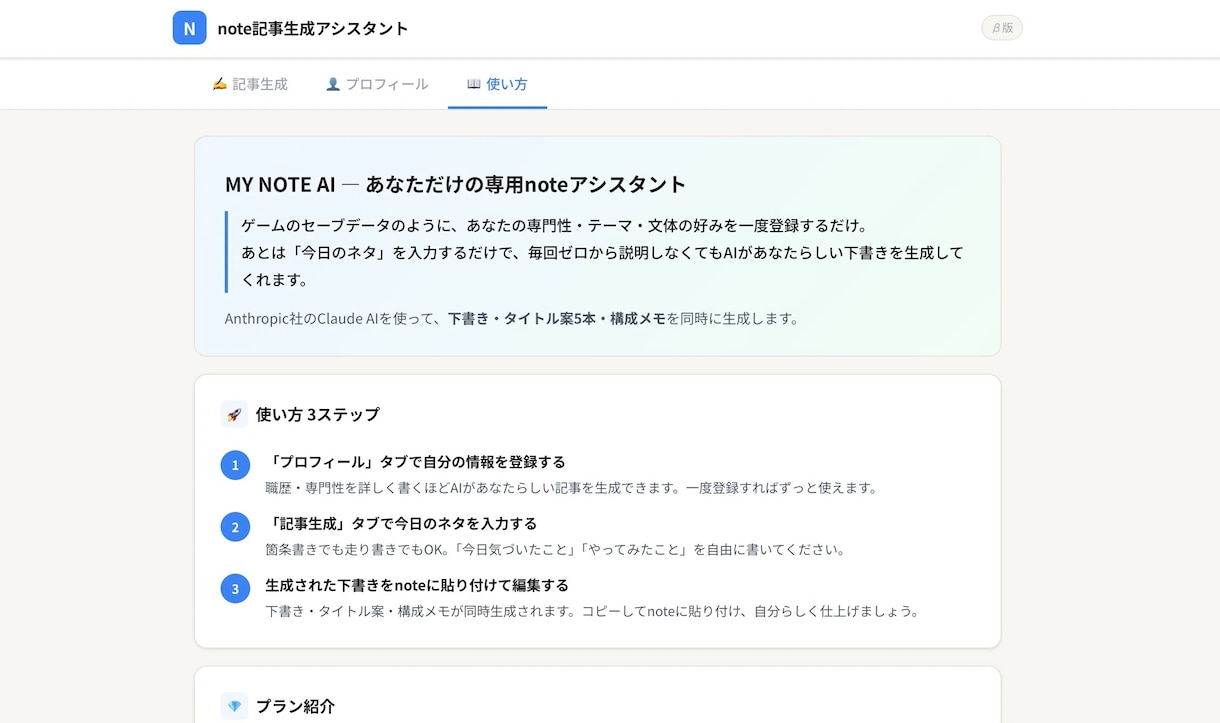Click description starting 職歴・専門性を詳しく書くほど
This screenshot has width=1220, height=723.
(x=573, y=488)
